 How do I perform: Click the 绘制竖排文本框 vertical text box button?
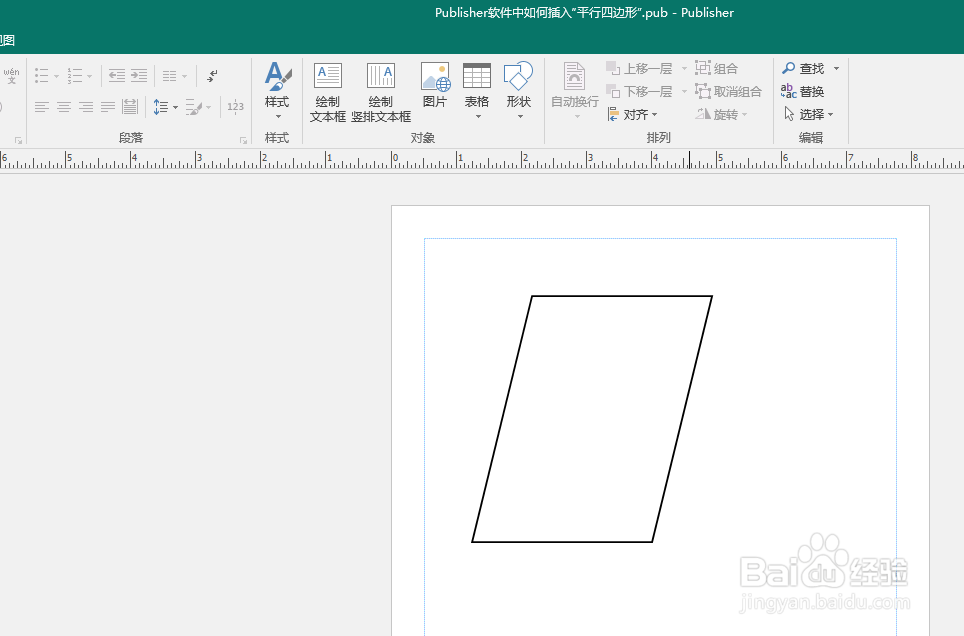click(381, 92)
